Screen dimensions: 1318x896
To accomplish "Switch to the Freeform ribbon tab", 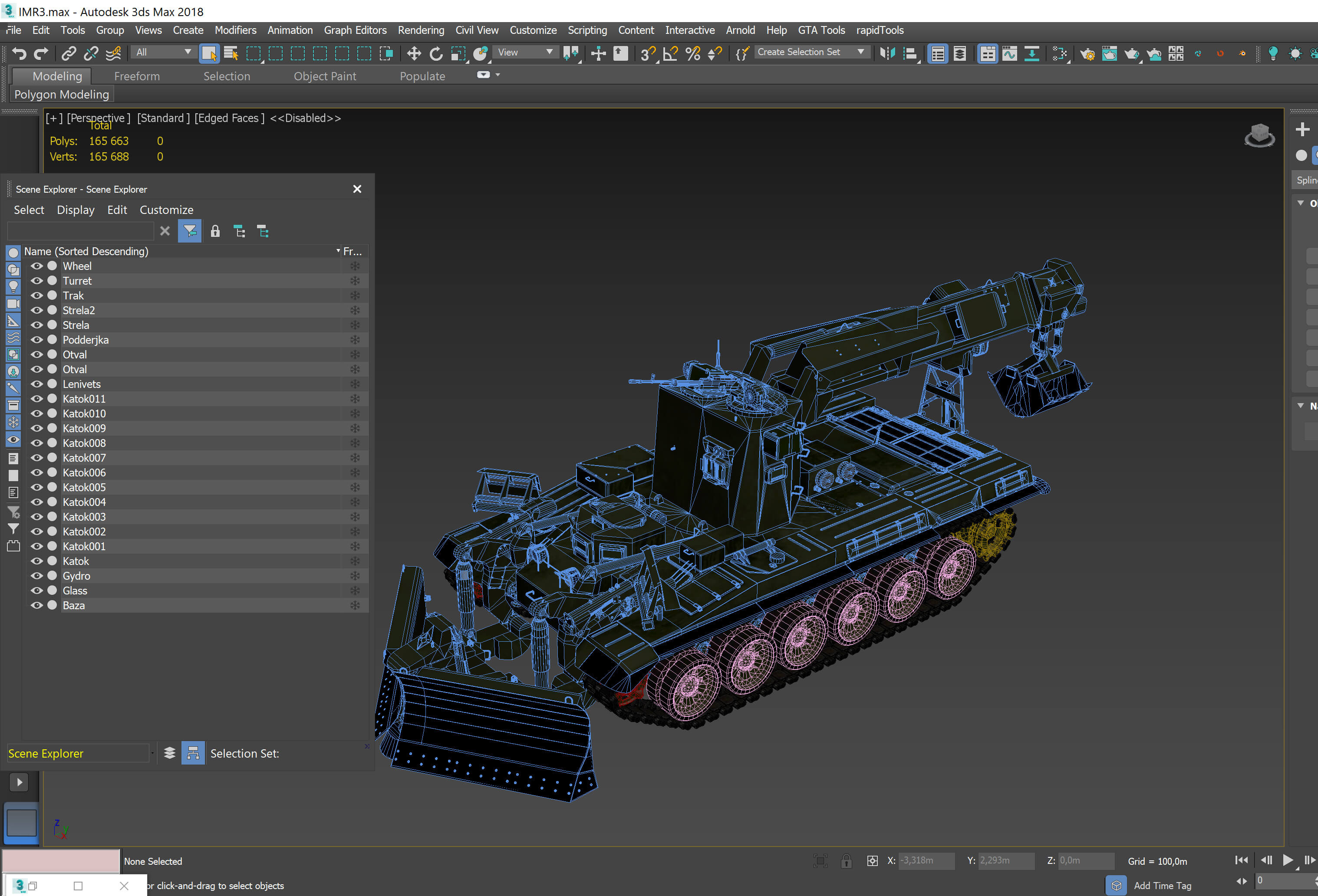I will tap(137, 76).
